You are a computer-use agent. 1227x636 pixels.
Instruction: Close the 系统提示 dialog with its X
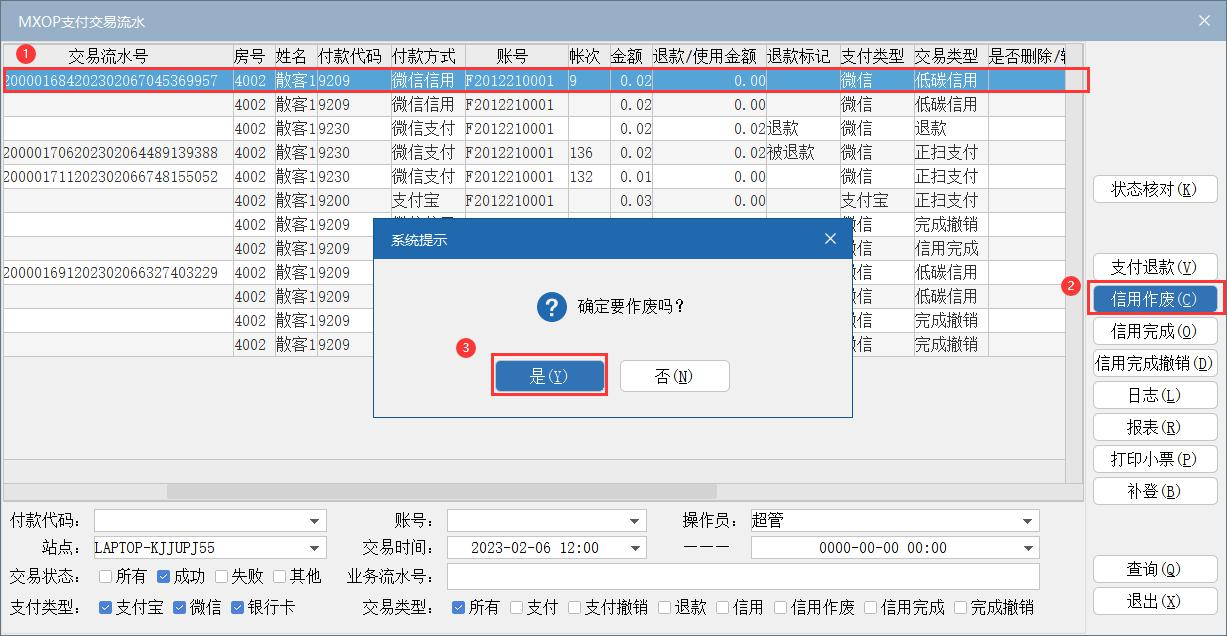830,239
